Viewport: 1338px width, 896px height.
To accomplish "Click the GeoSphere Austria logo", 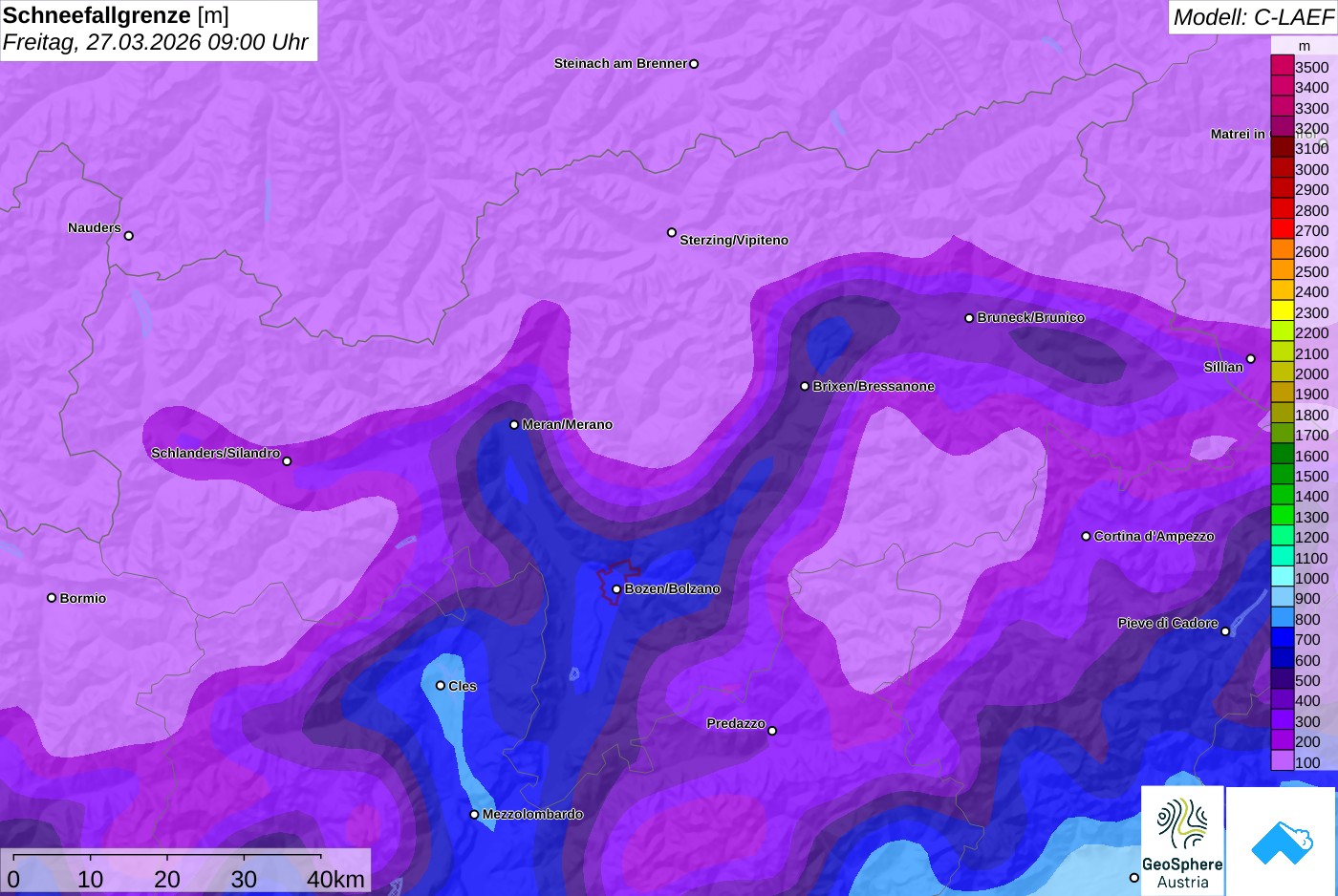I will point(1182,841).
